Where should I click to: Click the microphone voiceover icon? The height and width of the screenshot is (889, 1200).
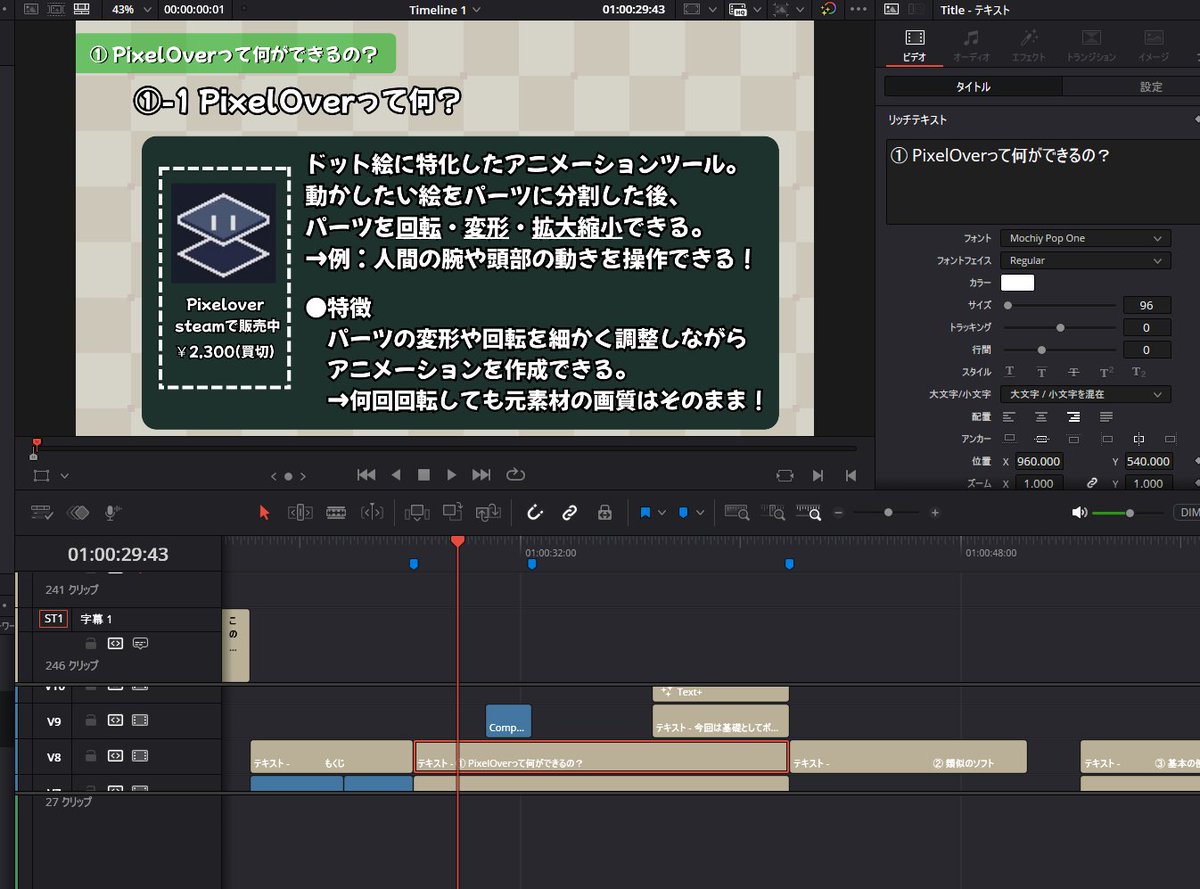[x=111, y=512]
